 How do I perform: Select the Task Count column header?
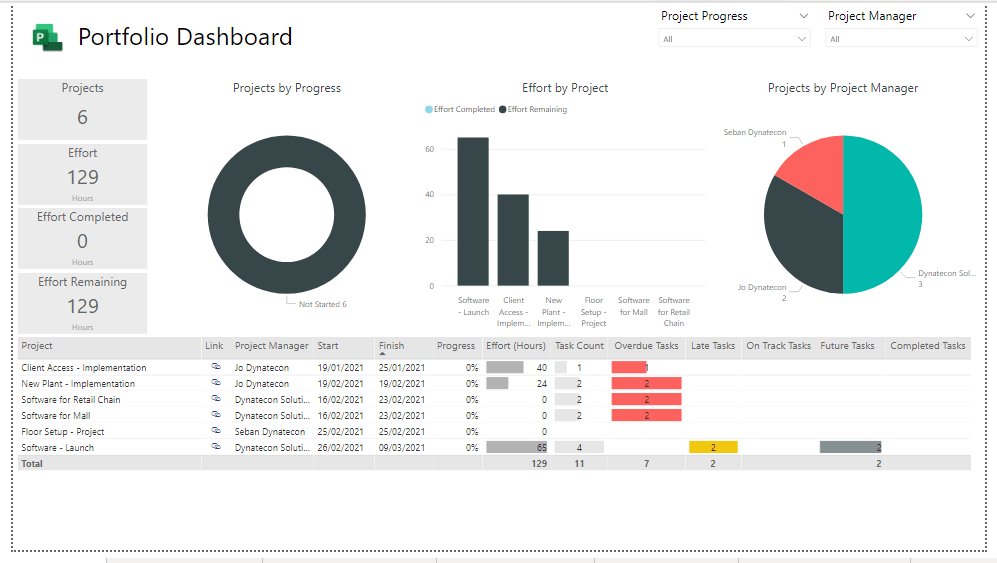point(579,346)
